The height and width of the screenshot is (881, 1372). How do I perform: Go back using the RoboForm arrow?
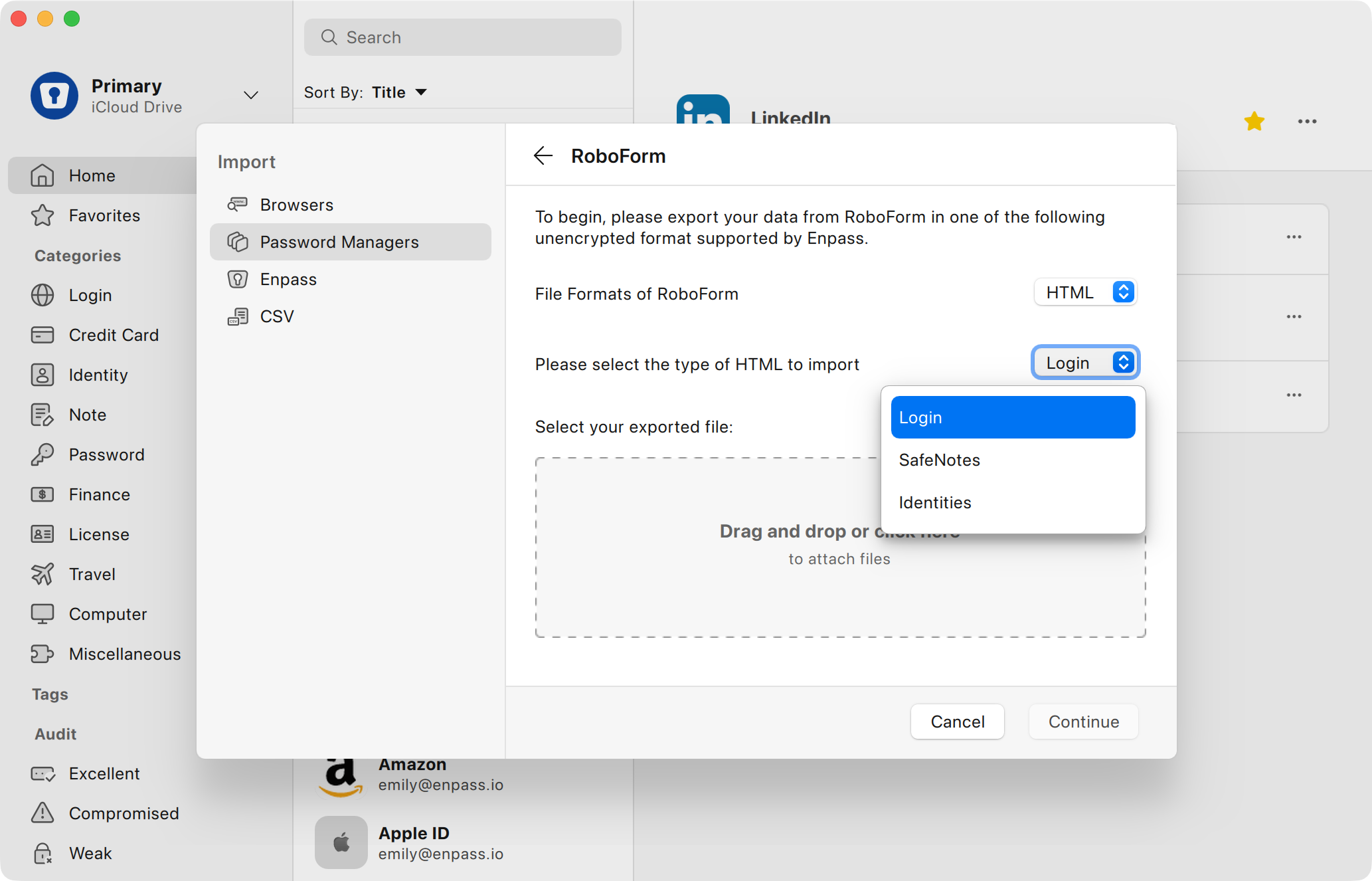pos(543,155)
